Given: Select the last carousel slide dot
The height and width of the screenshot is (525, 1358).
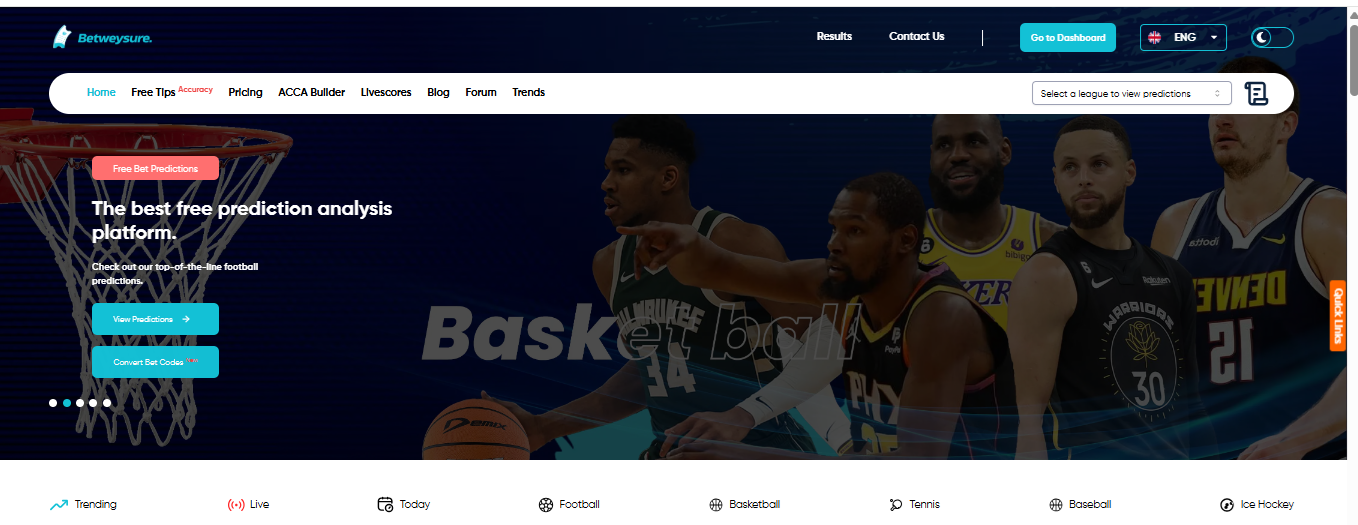Looking at the screenshot, I should [107, 403].
